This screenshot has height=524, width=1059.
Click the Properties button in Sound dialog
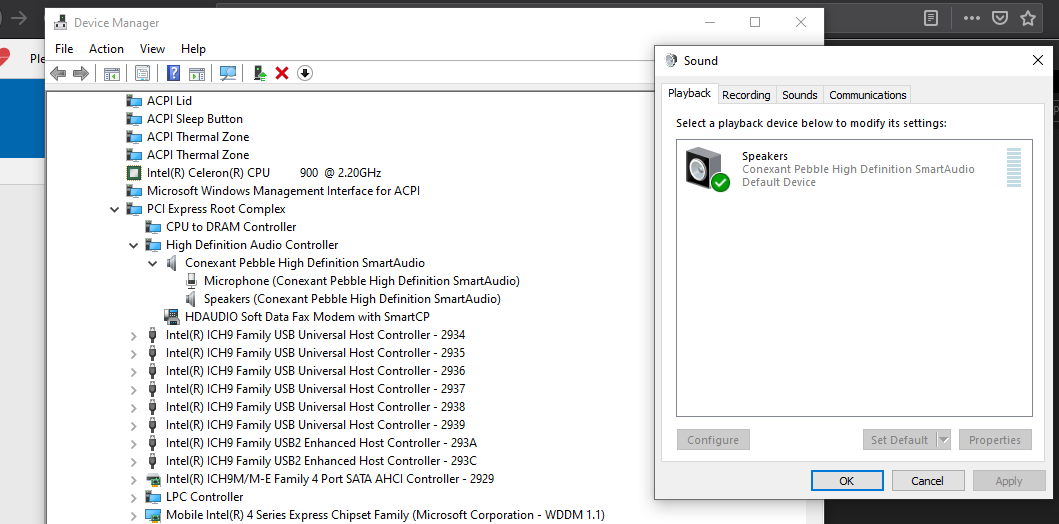coord(995,440)
